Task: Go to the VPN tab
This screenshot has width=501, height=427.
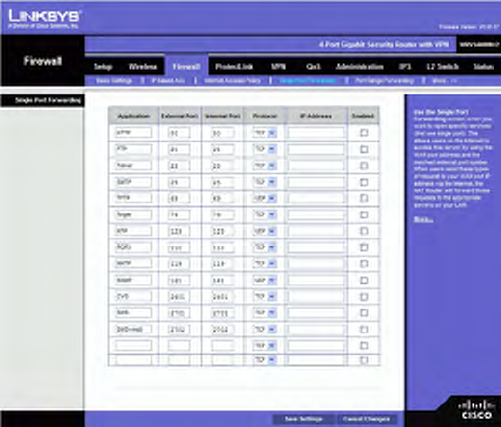Action: [x=278, y=67]
